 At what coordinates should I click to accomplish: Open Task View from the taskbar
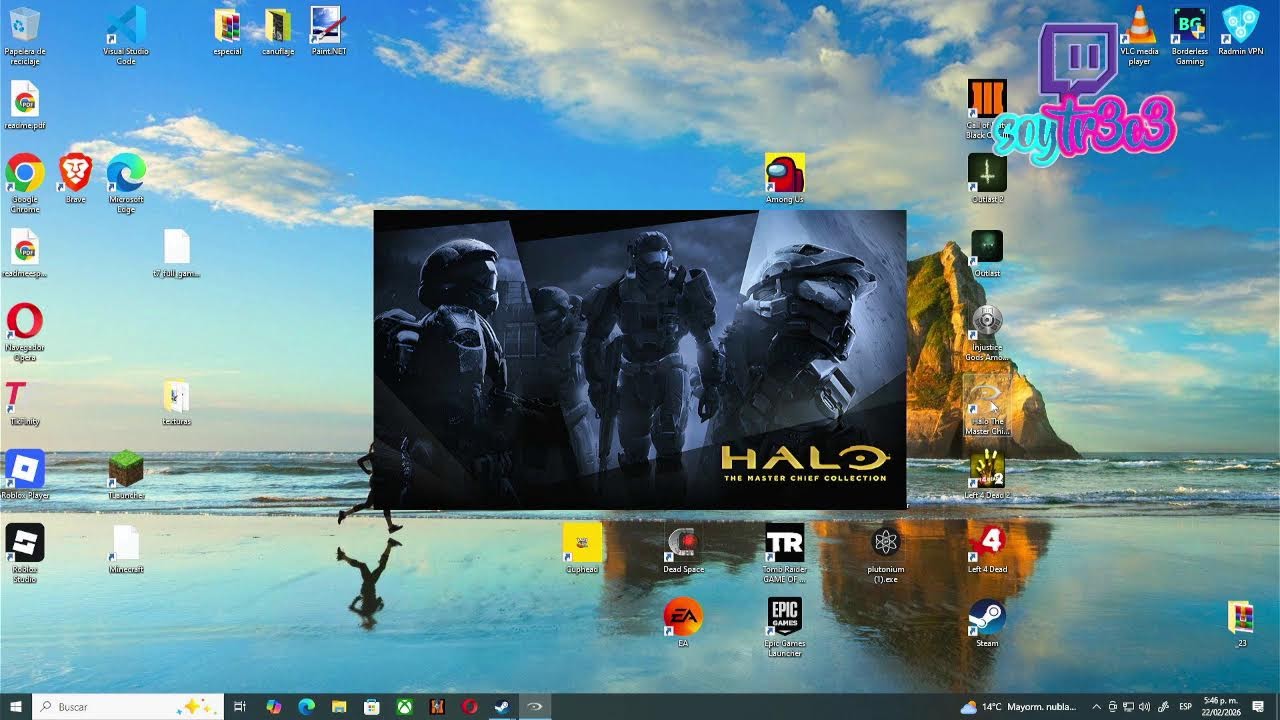coord(240,707)
